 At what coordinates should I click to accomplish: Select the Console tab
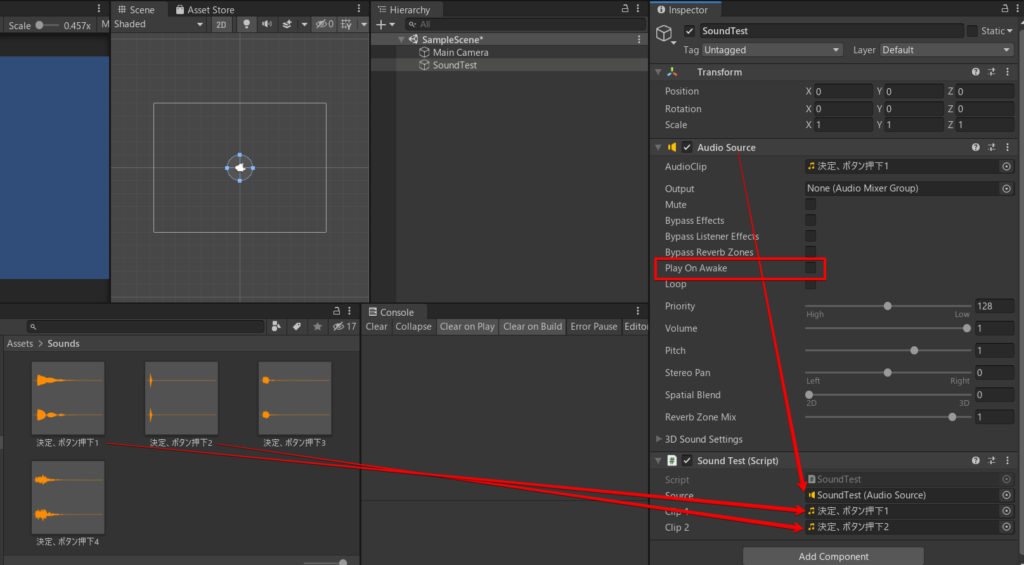[391, 312]
